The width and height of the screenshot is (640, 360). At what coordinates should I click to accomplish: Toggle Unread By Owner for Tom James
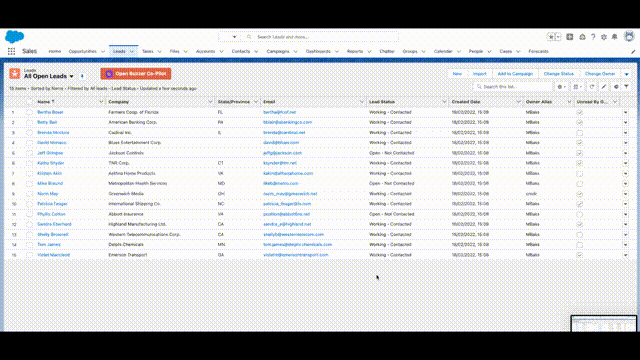tap(580, 245)
